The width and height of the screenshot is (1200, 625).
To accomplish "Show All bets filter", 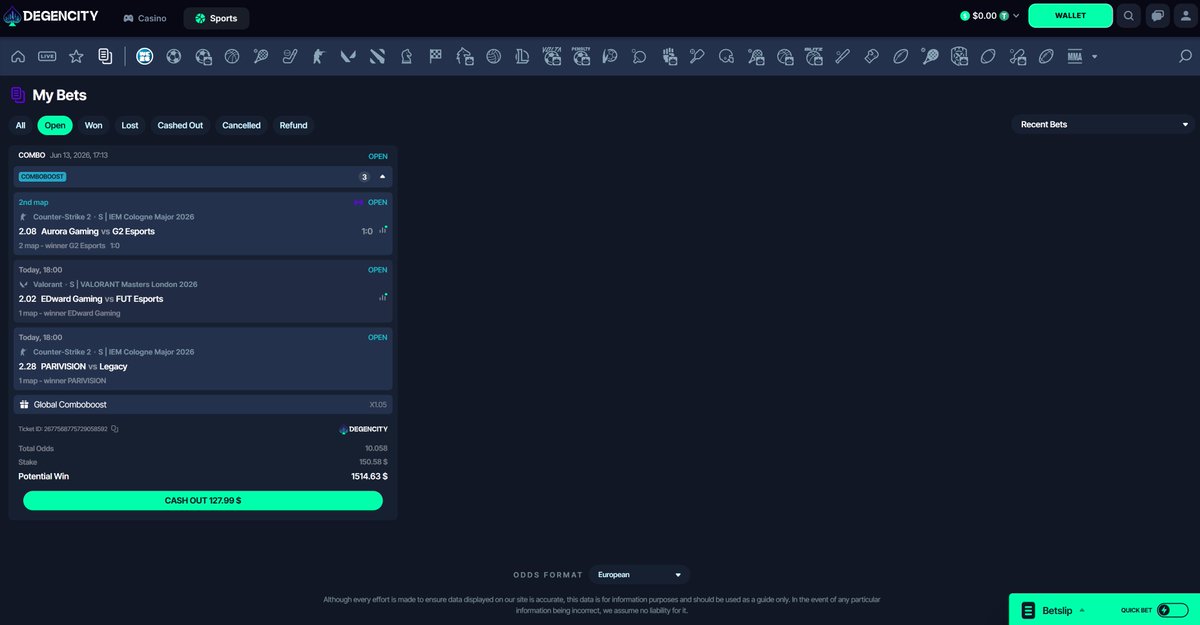I will click(20, 125).
